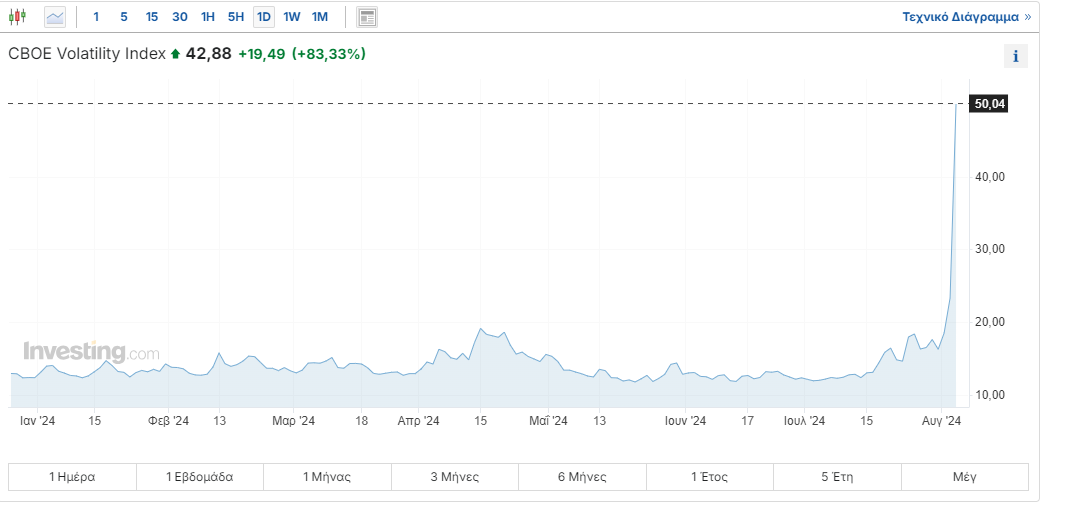The image size is (1070, 514).
Task: Switch to candlestick chart type
Action: [18, 17]
